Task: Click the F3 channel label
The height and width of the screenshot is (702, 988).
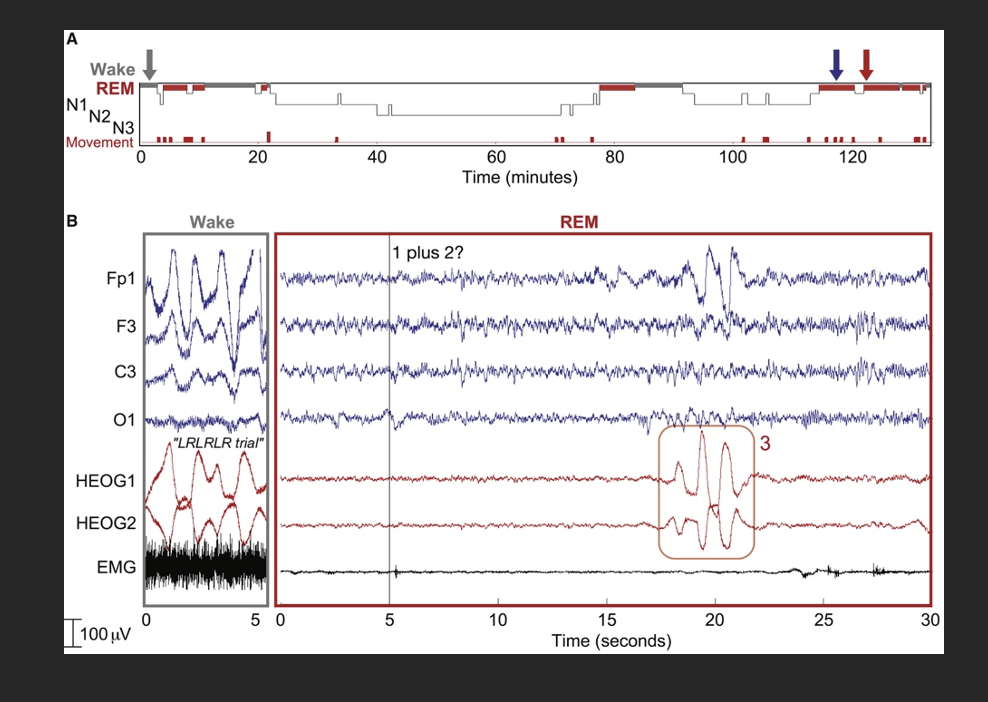Action: pyautogui.click(x=127, y=327)
